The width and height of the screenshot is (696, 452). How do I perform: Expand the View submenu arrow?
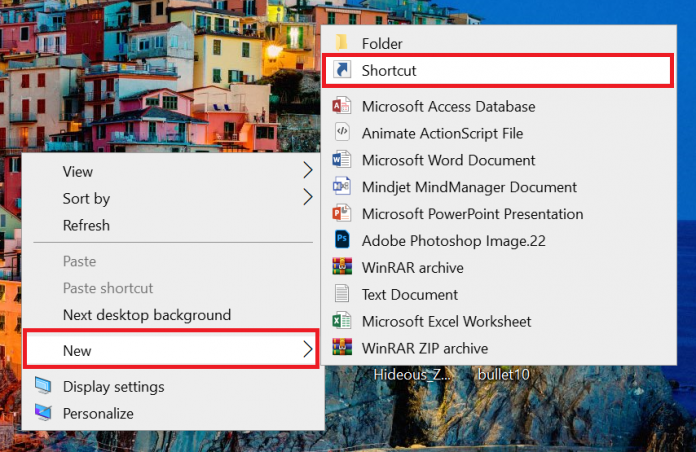coord(307,171)
